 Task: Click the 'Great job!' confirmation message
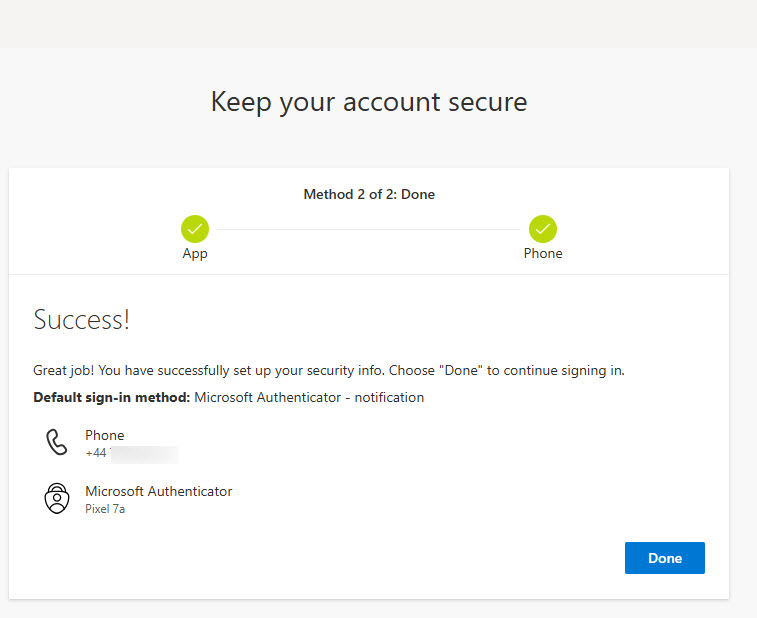(328, 370)
